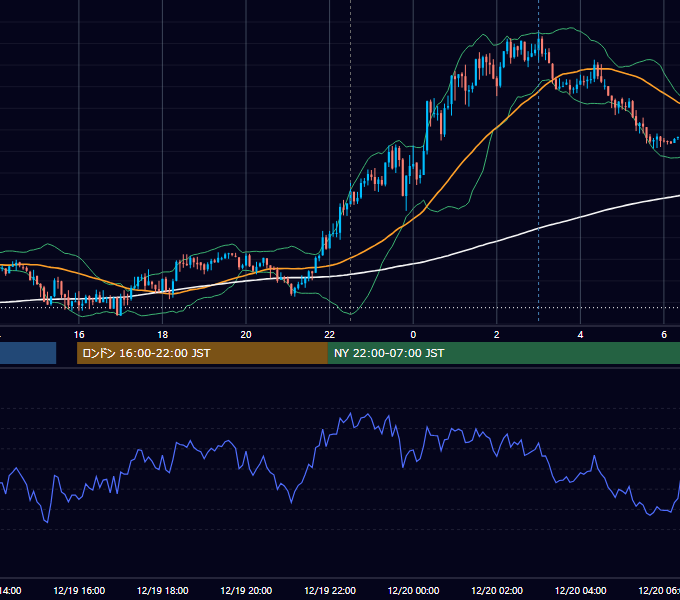680x600 pixels.
Task: Click the 12/20 04:00 date label
Action: 580,590
